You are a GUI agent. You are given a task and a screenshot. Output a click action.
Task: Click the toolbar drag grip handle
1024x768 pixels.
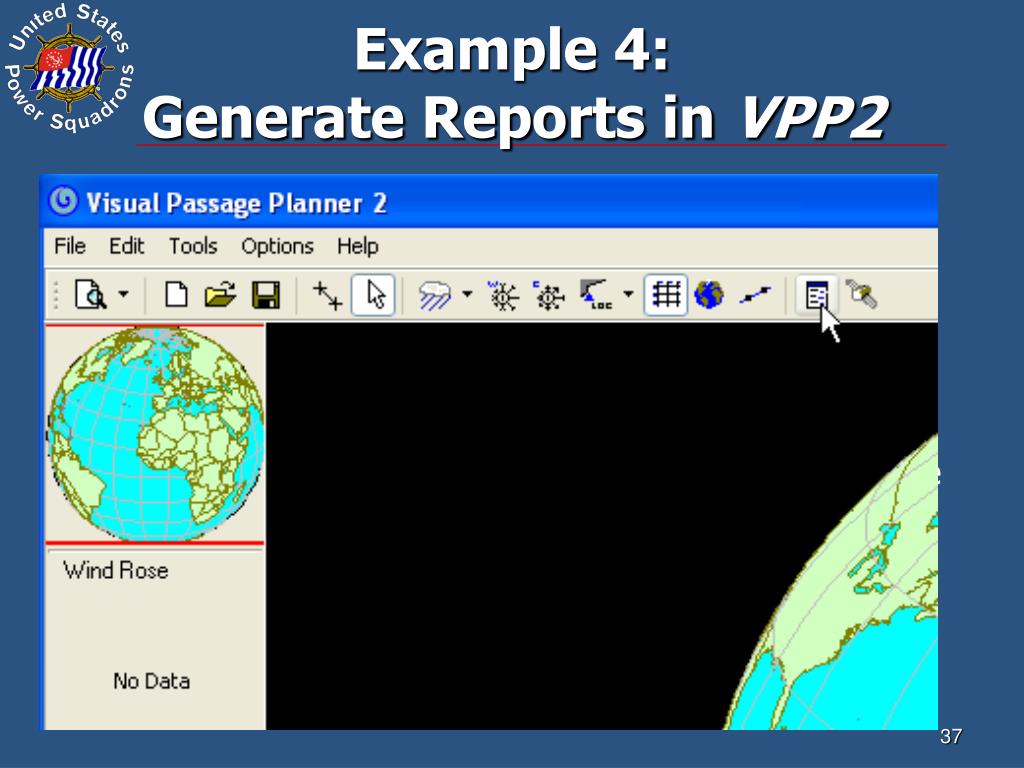coord(56,295)
